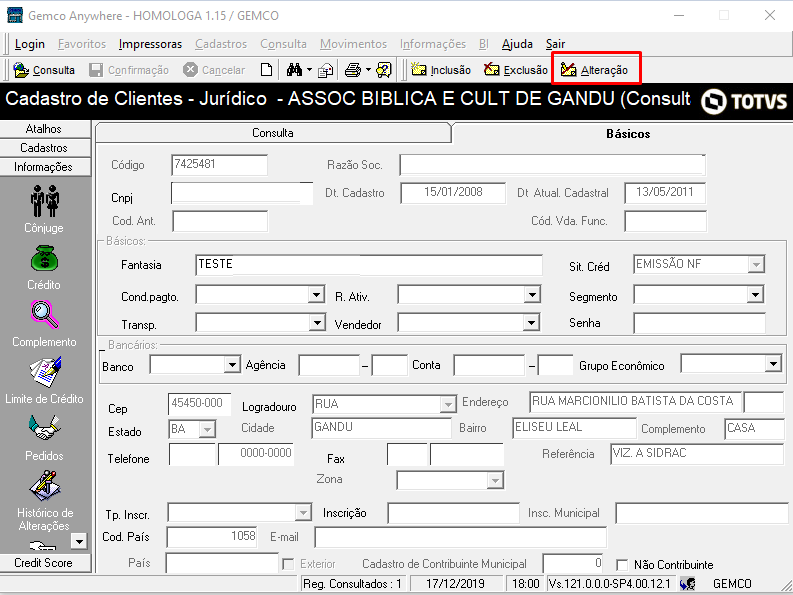Image resolution: width=793 pixels, height=595 pixels.
Task: Click the Cep field 45450-000
Action: point(199,405)
